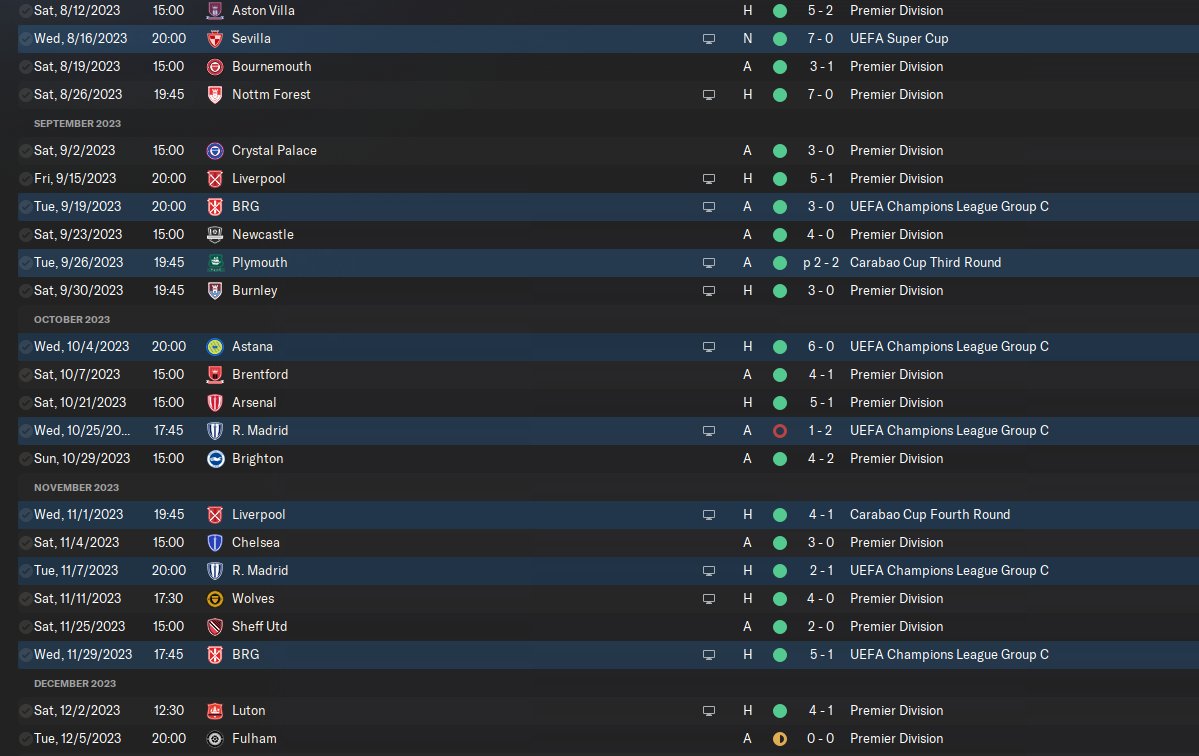
Task: Click the yellow draw indicator for Fulham match
Action: (780, 739)
